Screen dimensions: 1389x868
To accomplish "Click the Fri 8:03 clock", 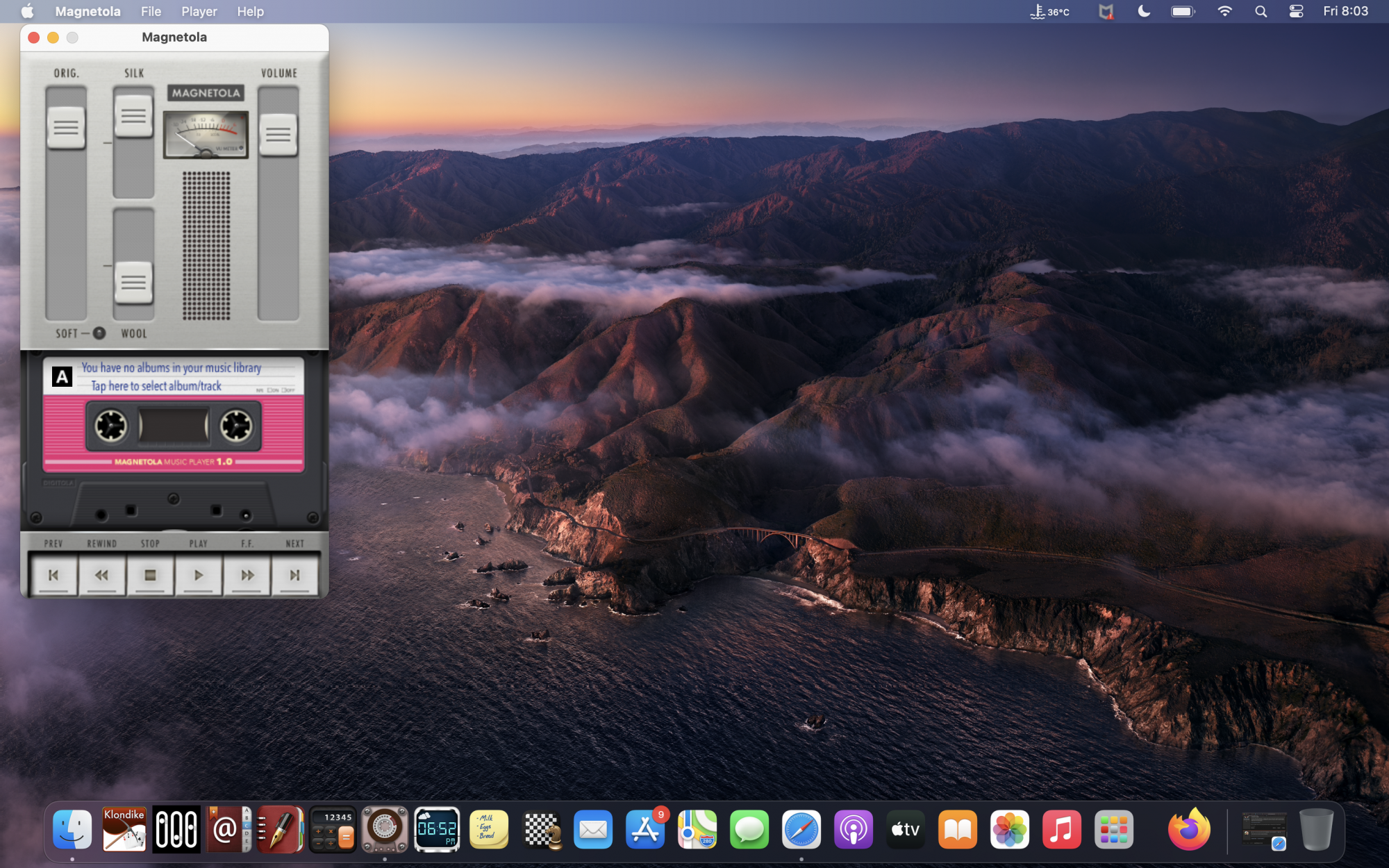I will pos(1345,11).
